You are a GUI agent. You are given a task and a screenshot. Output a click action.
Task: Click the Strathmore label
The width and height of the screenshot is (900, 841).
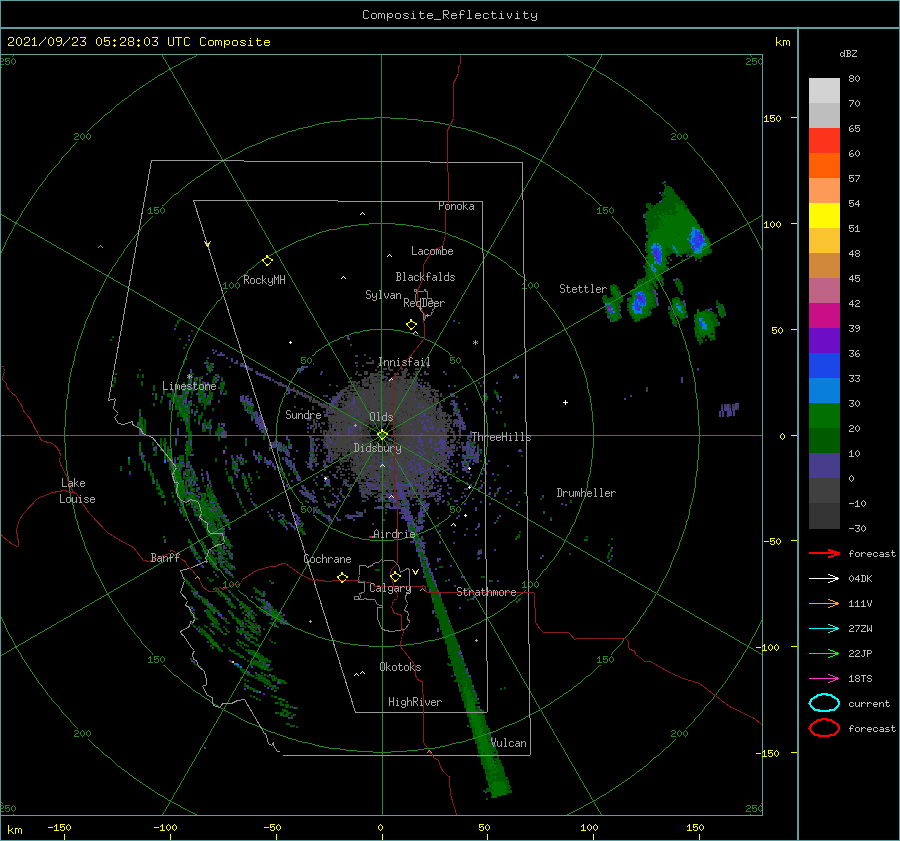pyautogui.click(x=486, y=592)
